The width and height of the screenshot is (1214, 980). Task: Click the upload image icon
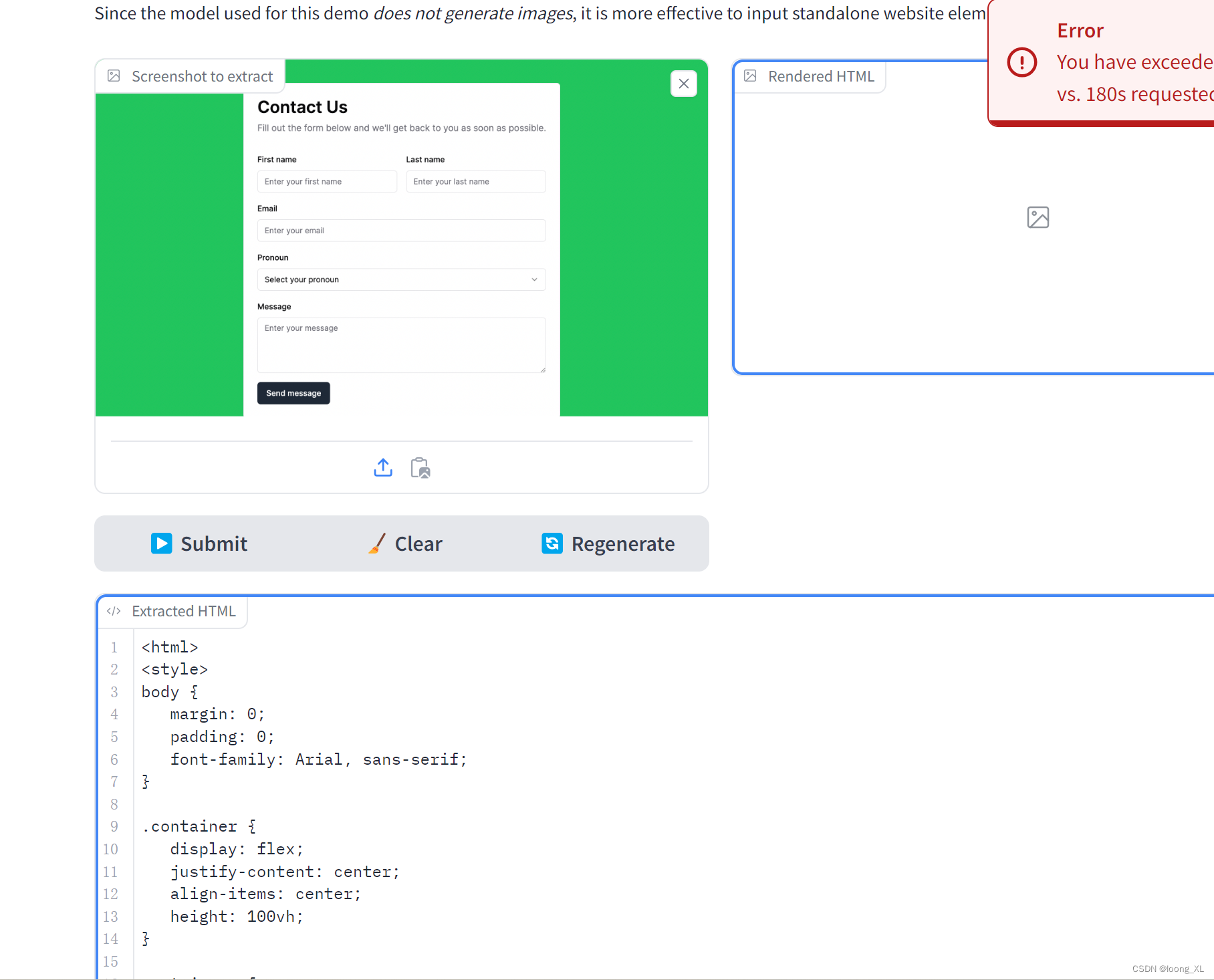pos(383,467)
